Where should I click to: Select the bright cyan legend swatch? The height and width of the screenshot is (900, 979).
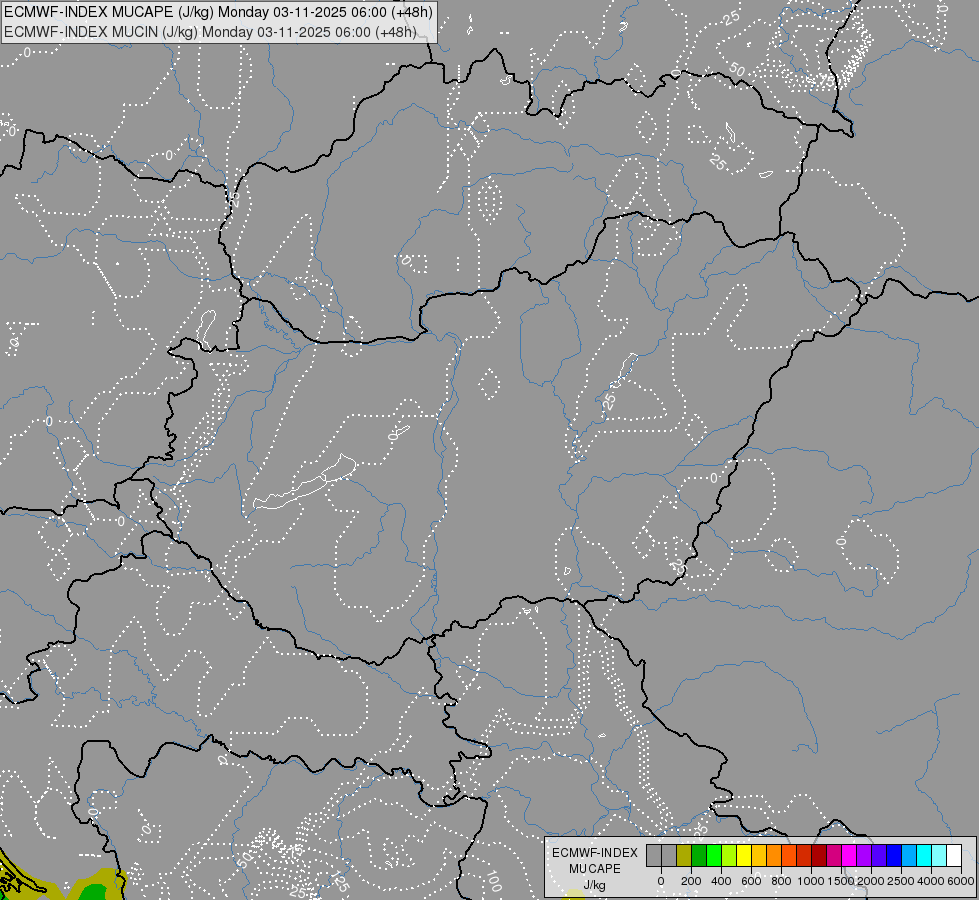point(925,855)
